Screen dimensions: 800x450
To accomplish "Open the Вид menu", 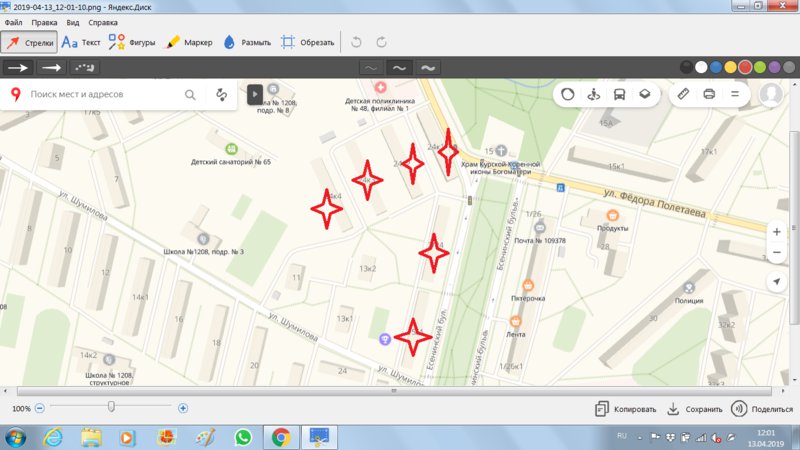I will point(73,21).
